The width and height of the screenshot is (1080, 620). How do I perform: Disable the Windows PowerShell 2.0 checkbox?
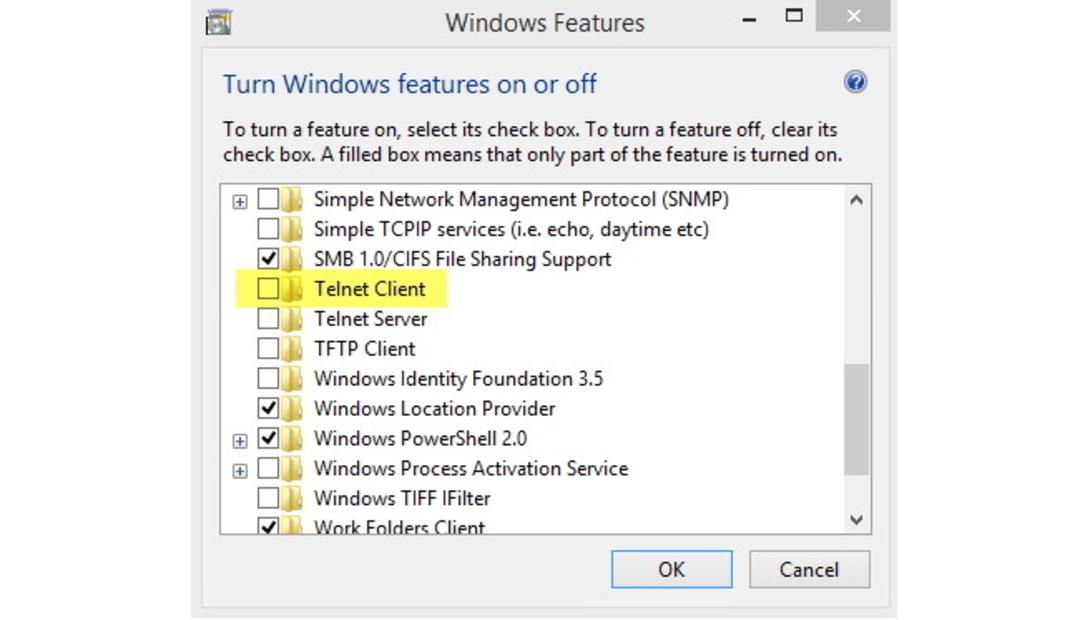coord(268,438)
